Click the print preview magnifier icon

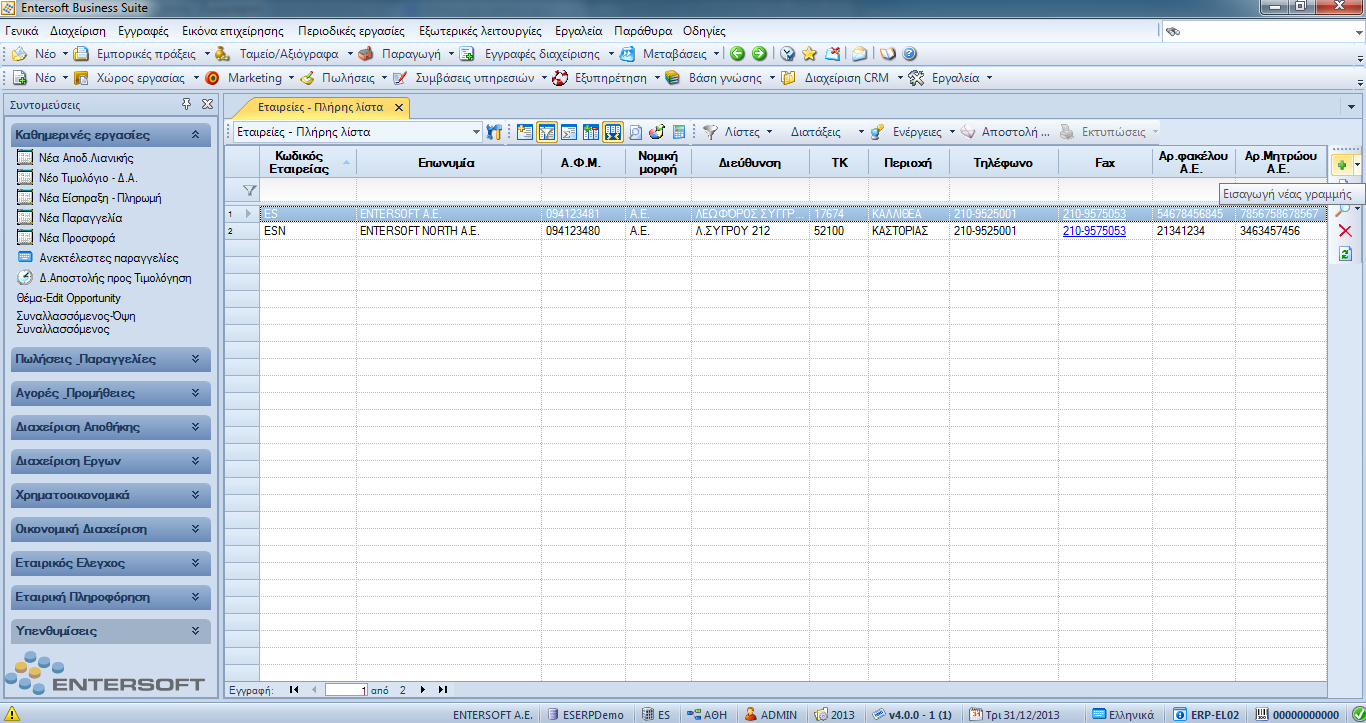(x=636, y=131)
